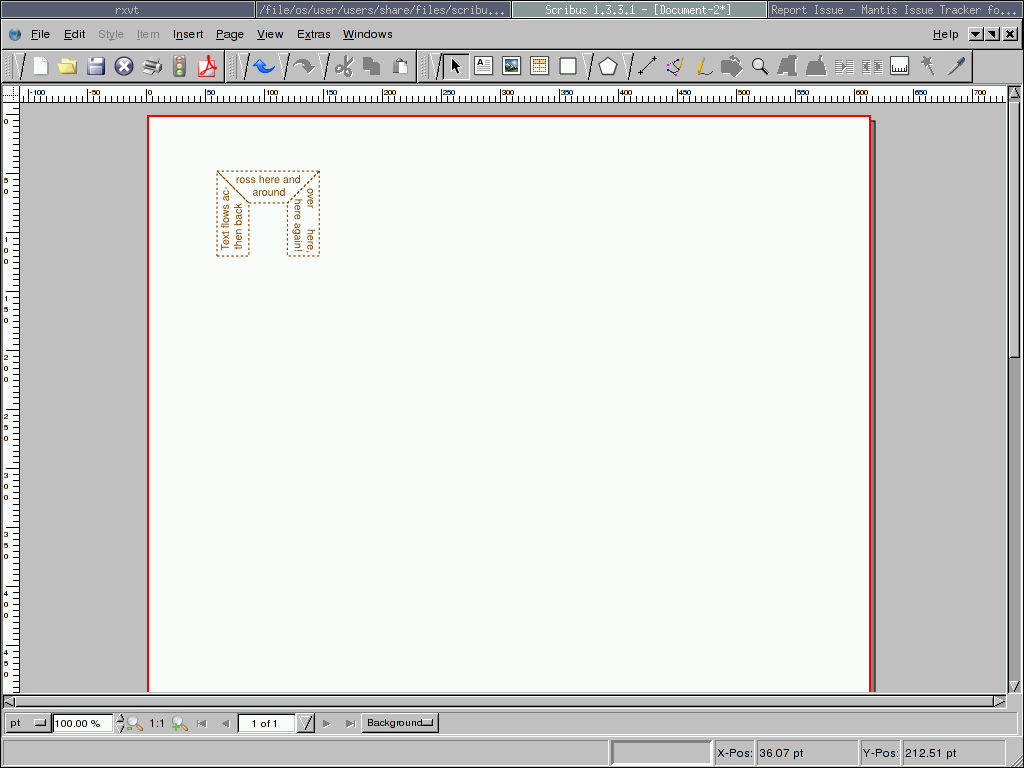
Task: Click the Insert Table tool
Action: [539, 67]
